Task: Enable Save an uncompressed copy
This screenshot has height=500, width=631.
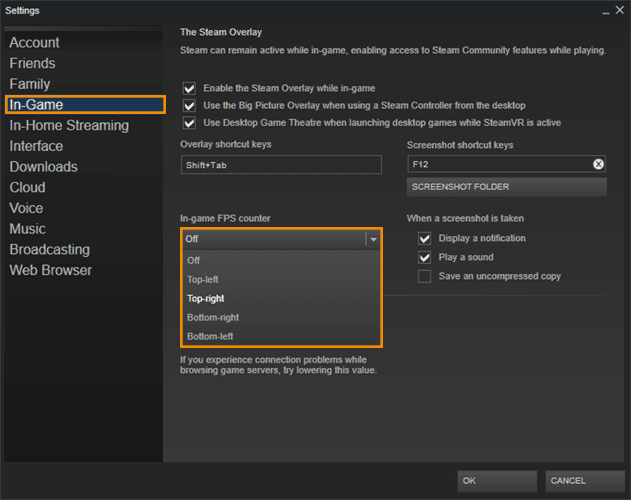Action: 424,277
